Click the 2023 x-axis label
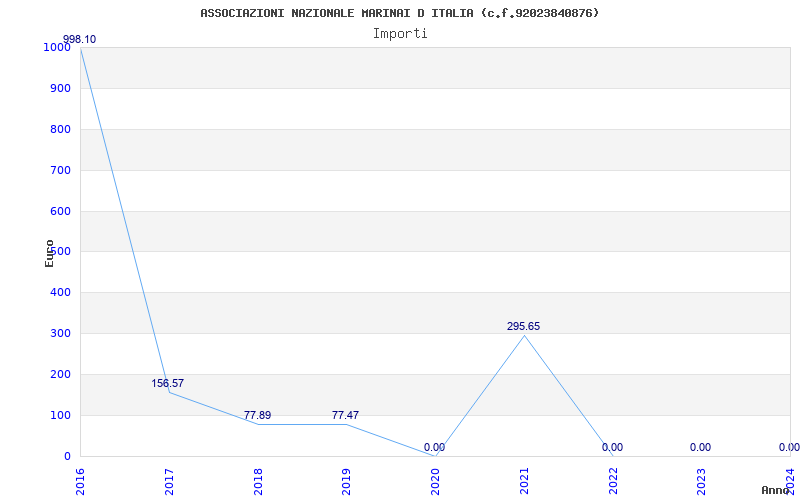Viewport: 800px width, 500px height. [702, 482]
